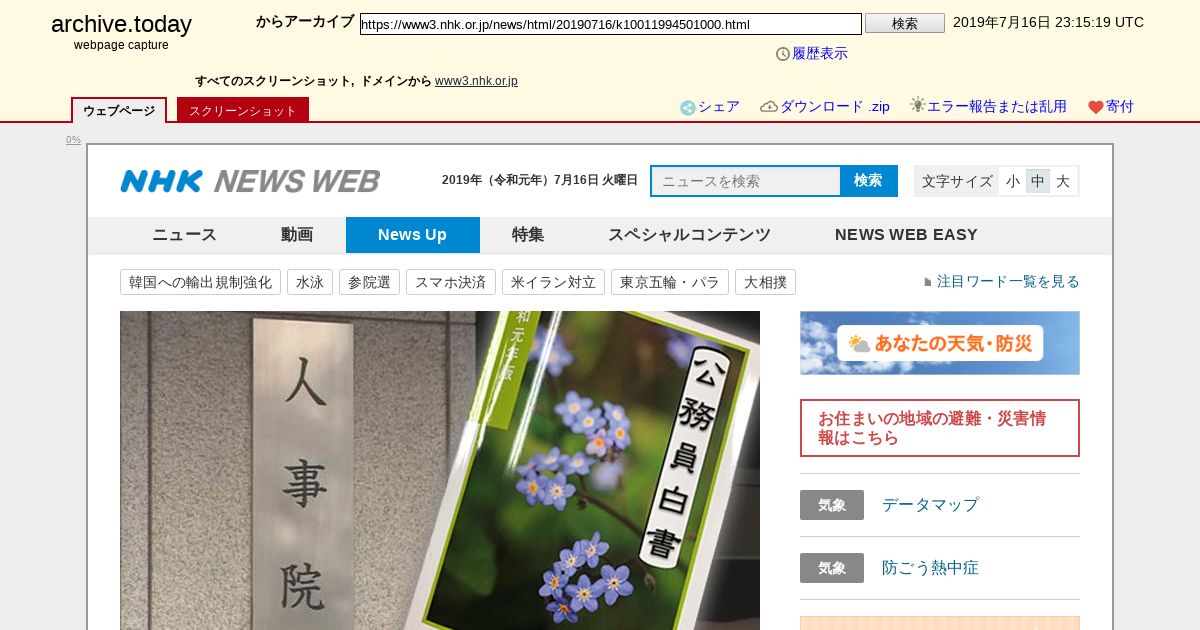Focus the archive URL input field

pyautogui.click(x=610, y=24)
